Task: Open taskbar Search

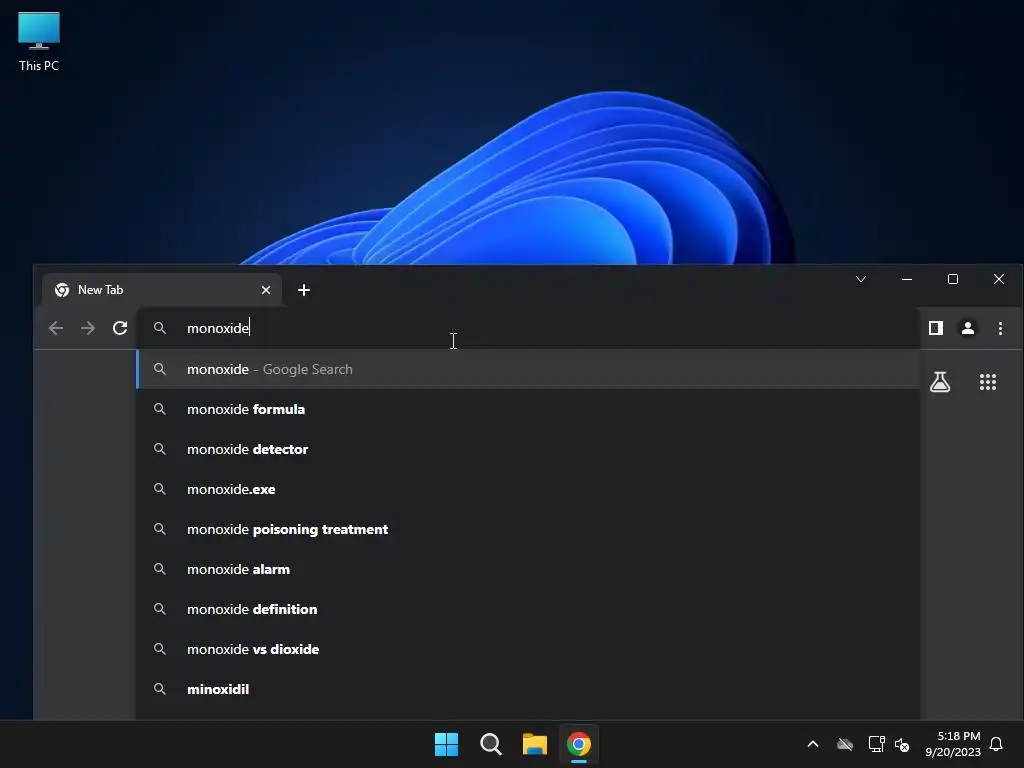Action: pos(490,744)
